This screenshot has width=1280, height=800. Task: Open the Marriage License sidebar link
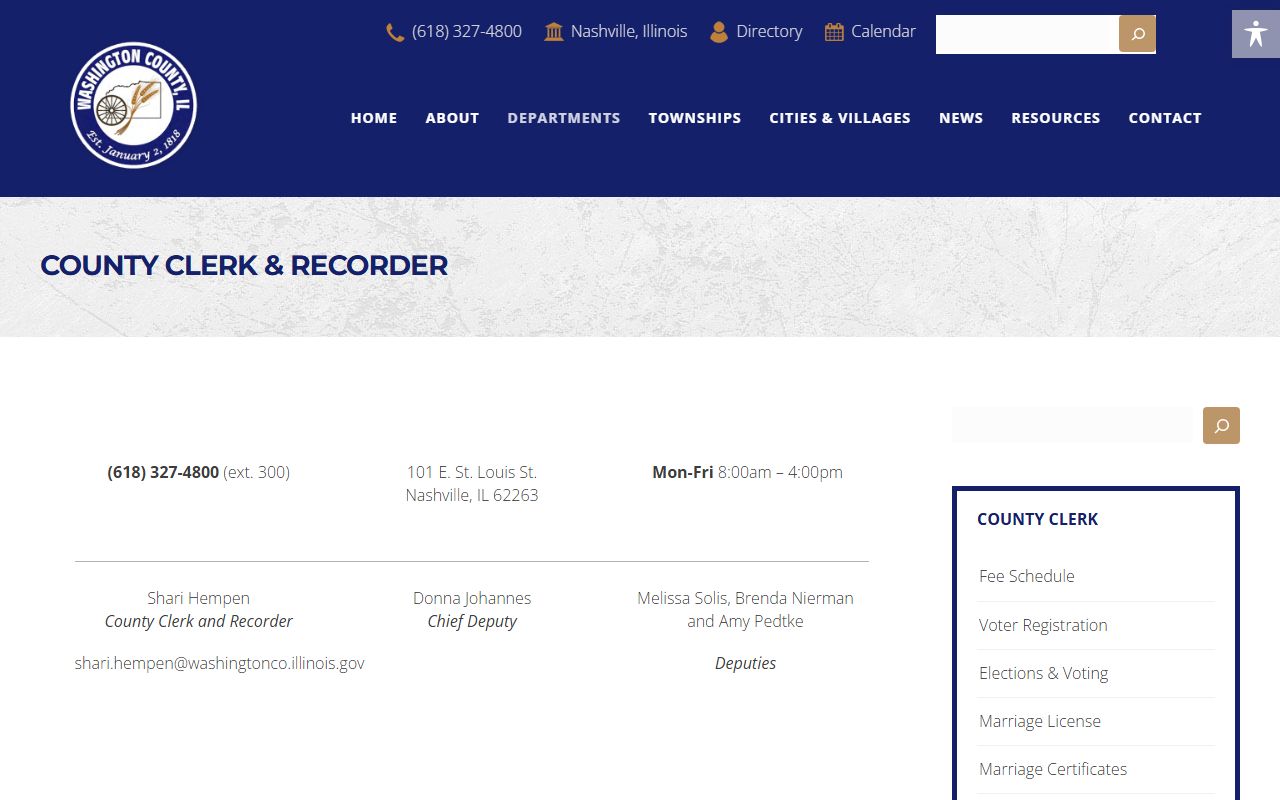pyautogui.click(x=1040, y=721)
